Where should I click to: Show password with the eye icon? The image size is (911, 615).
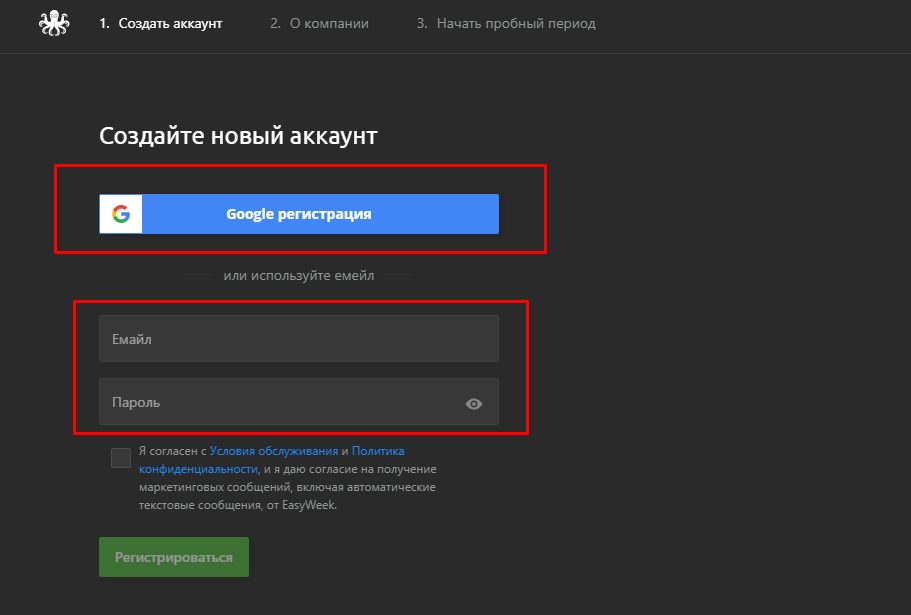tap(474, 404)
